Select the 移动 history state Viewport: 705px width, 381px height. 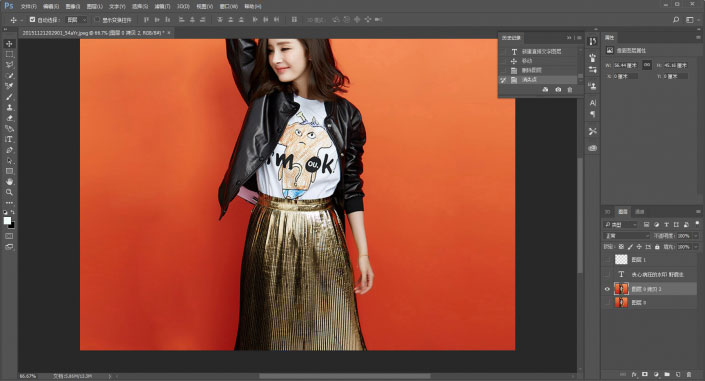tap(539, 61)
